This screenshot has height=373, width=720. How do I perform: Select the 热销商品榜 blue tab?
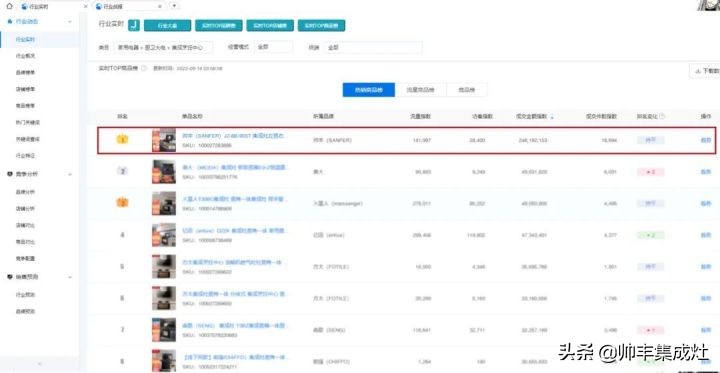[368, 90]
